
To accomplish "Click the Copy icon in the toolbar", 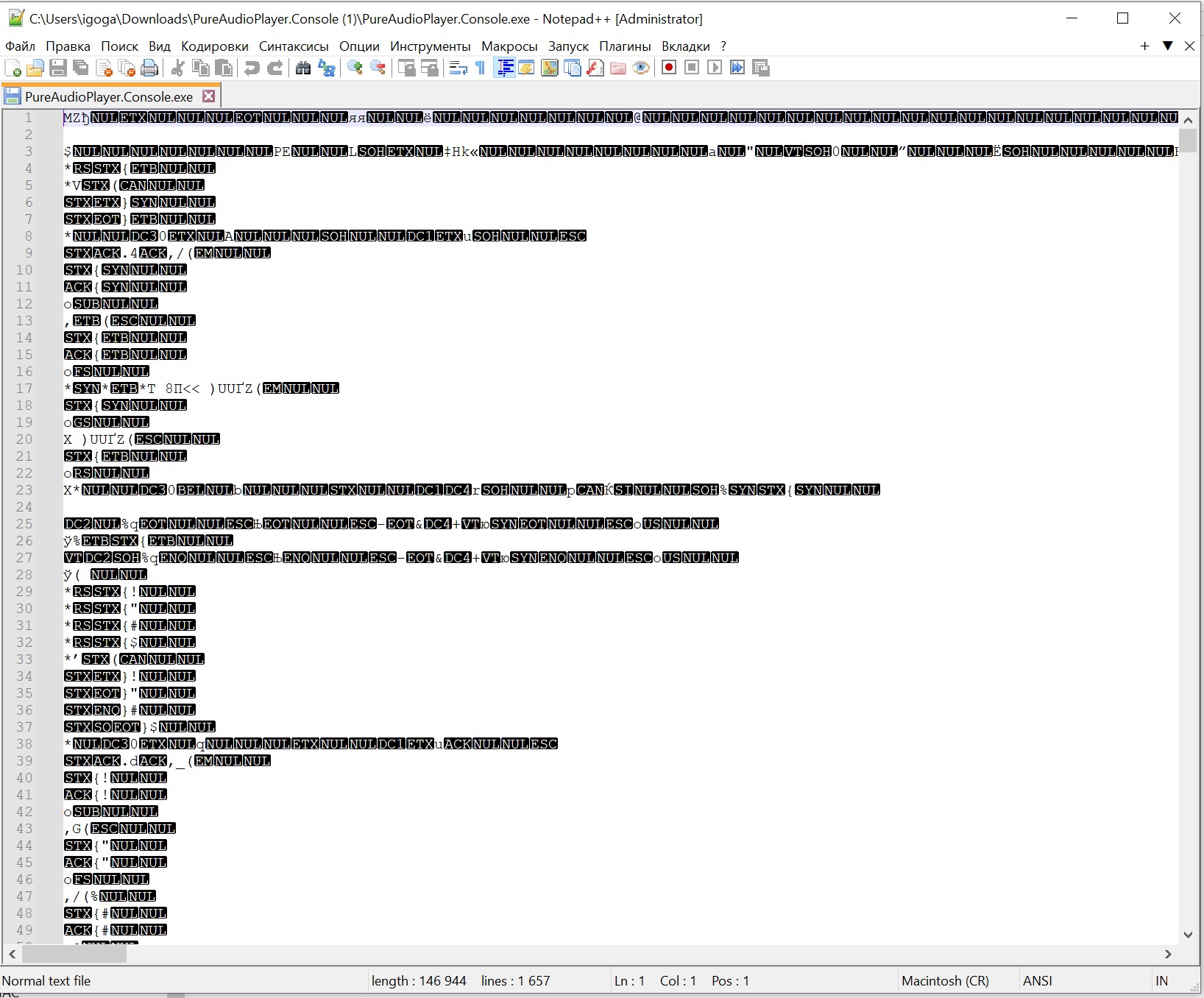I will point(200,68).
